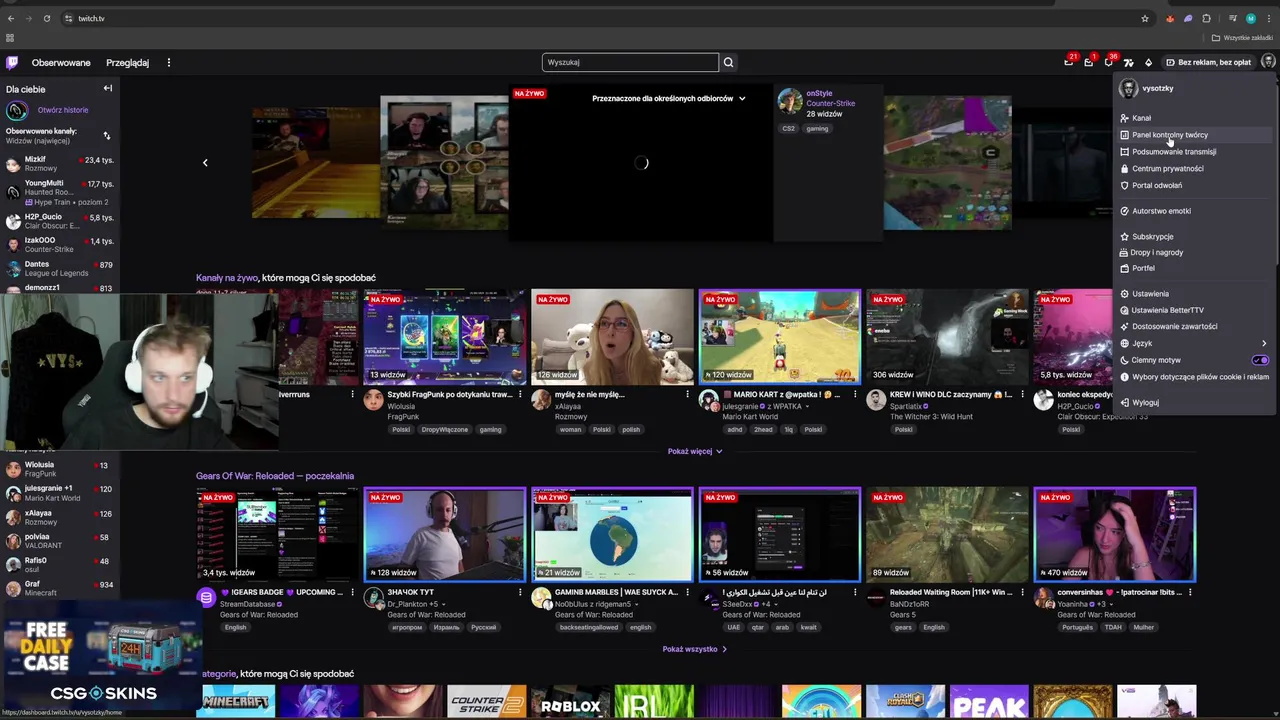Open Centrum prywatności menu item
The image size is (1280, 720).
click(x=1194, y=169)
